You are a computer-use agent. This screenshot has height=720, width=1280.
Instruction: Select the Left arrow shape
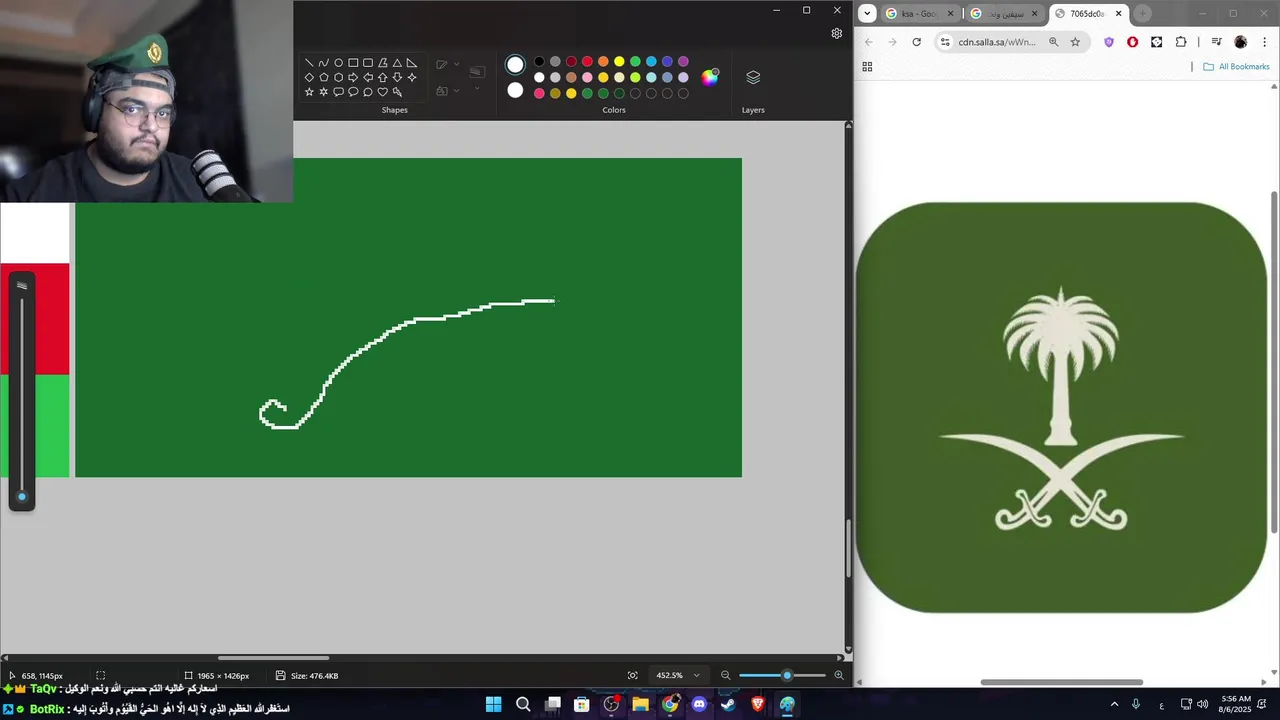[x=368, y=77]
